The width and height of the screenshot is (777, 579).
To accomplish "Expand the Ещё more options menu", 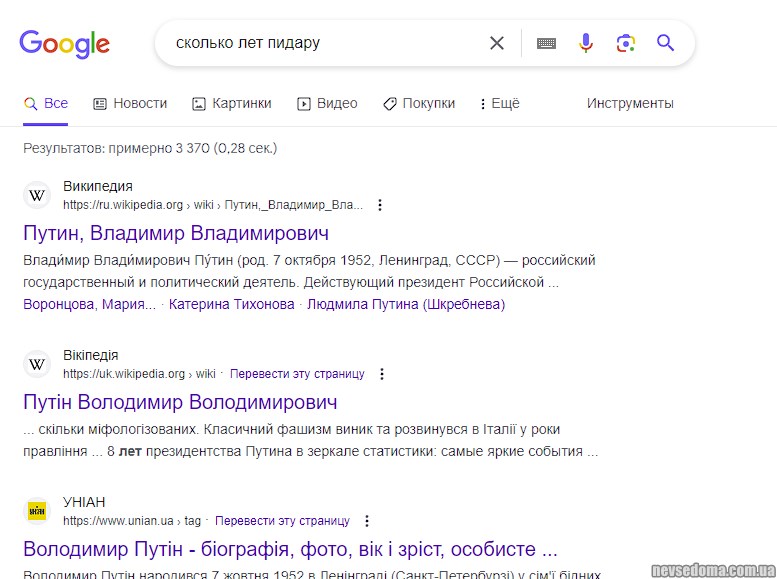I will [x=500, y=103].
